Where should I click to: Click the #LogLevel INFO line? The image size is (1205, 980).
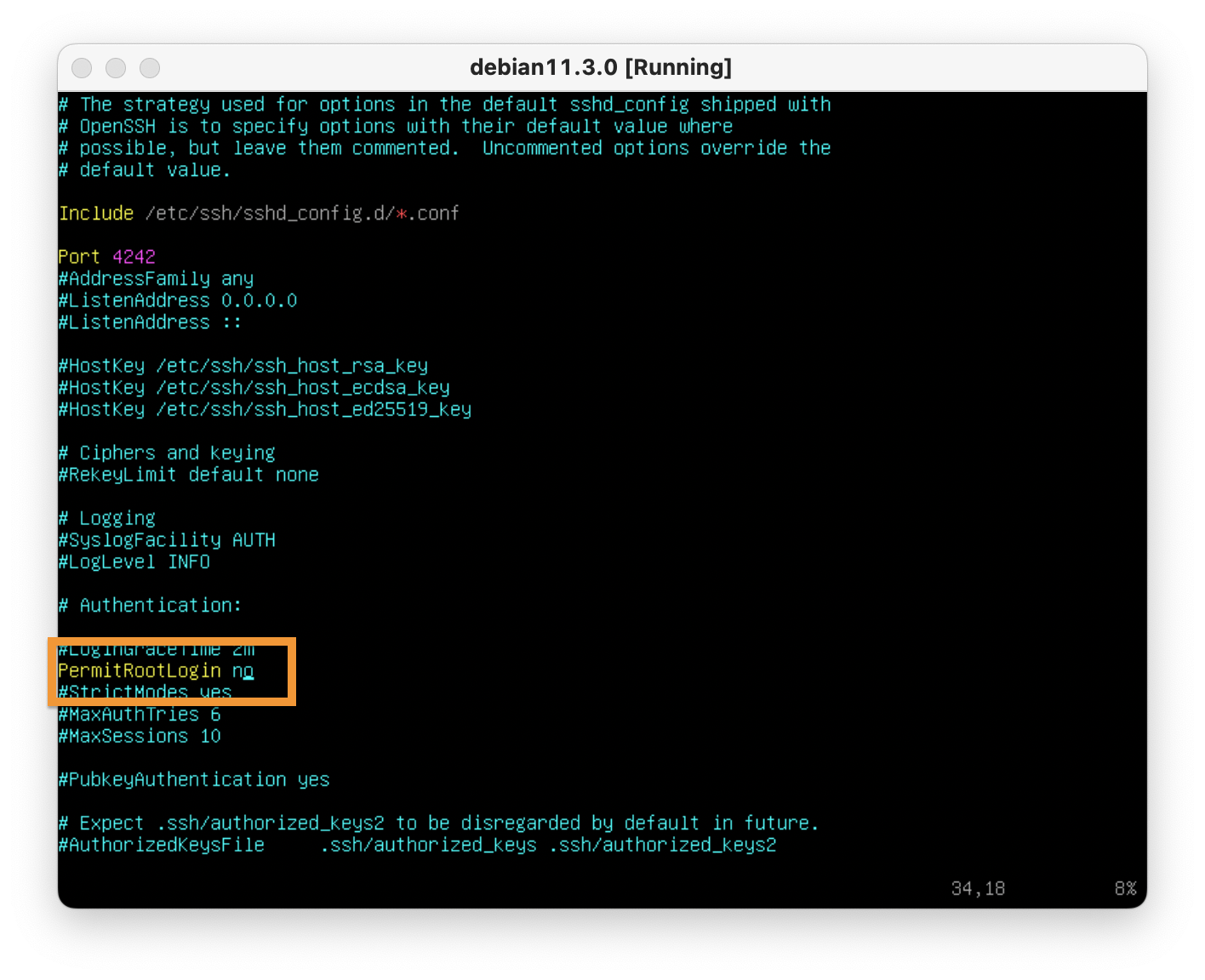point(134,562)
